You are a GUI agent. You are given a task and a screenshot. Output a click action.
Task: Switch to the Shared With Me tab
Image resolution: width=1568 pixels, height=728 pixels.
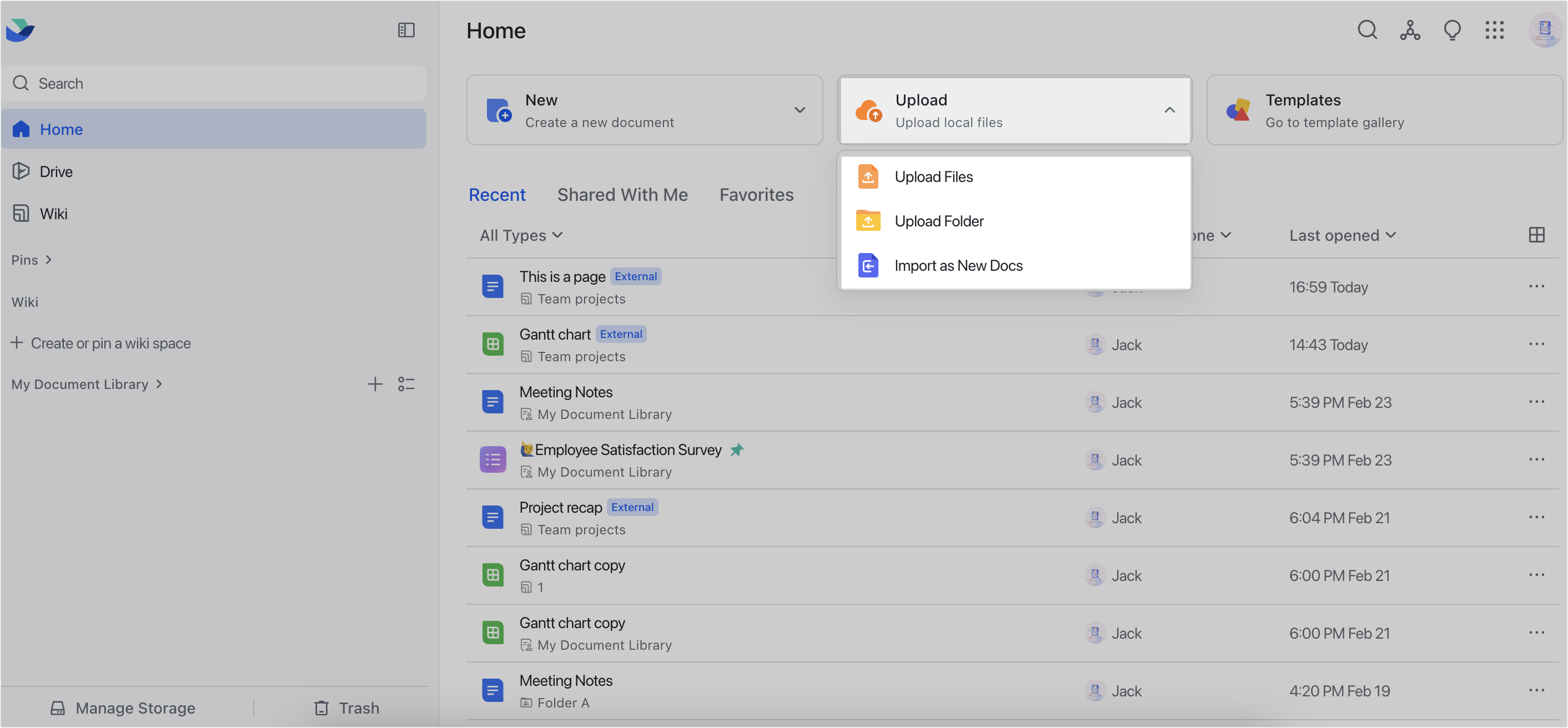pyautogui.click(x=622, y=195)
